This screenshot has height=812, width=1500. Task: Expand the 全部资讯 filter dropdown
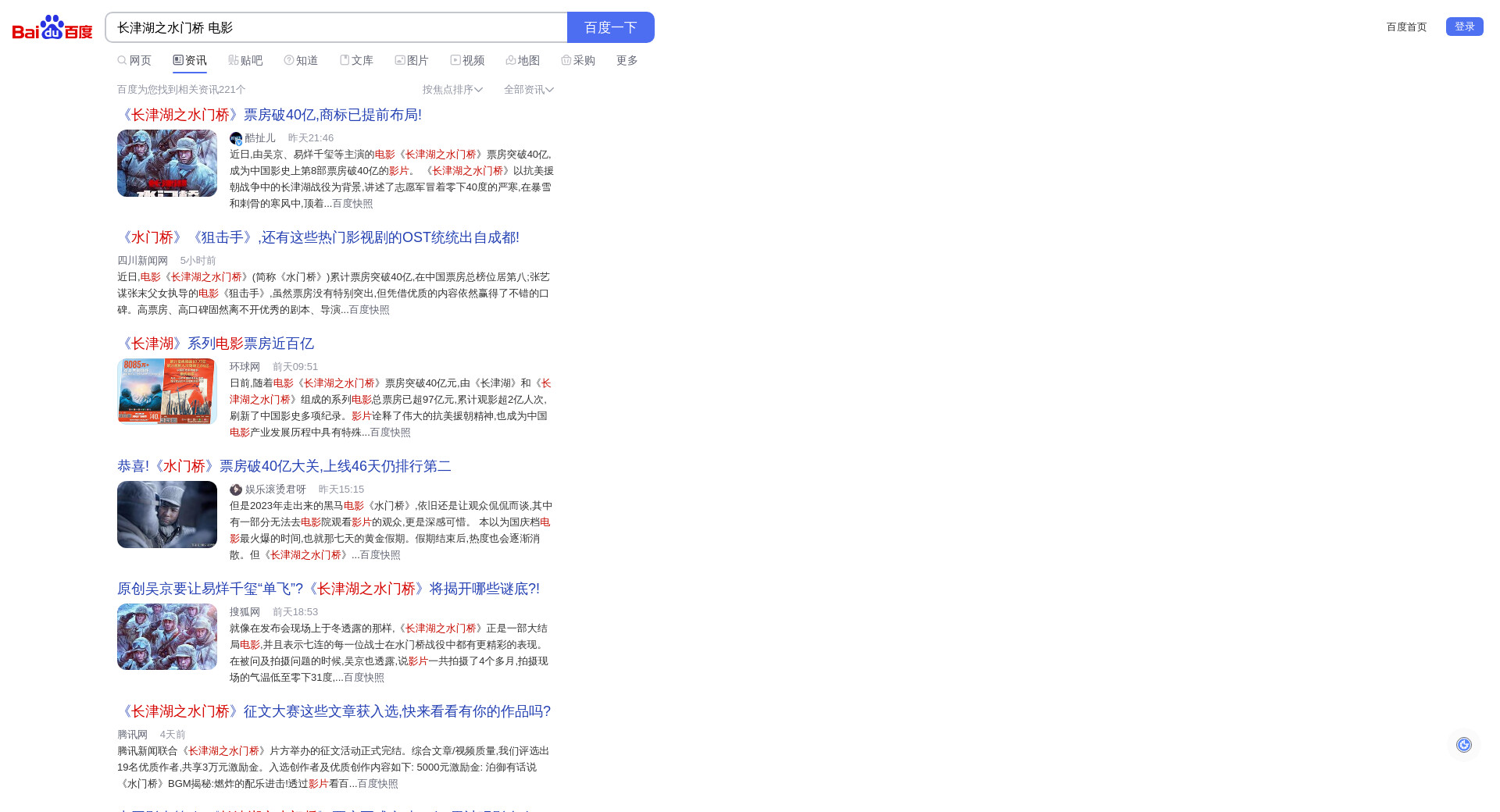[528, 90]
